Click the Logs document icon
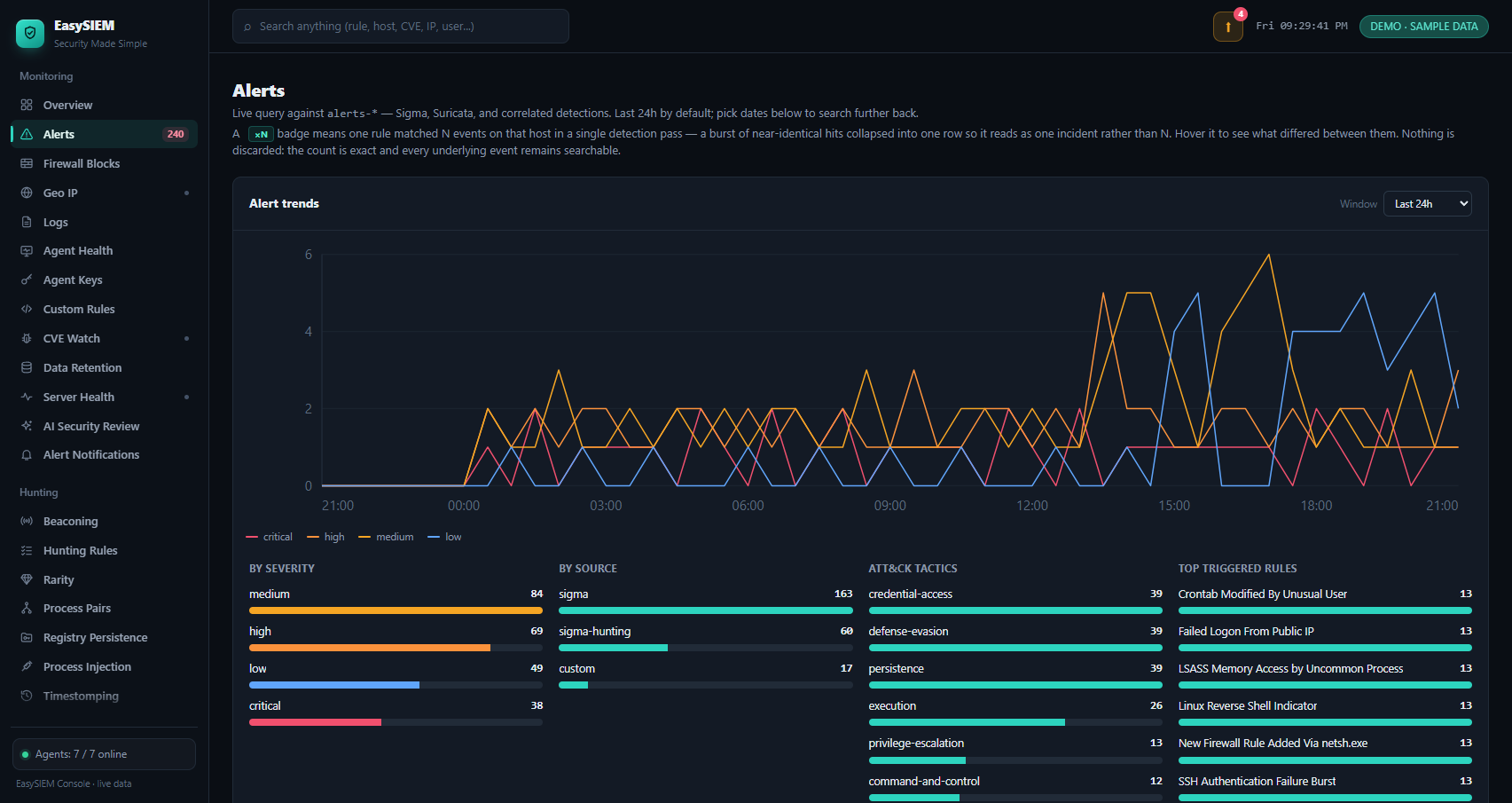The width and height of the screenshot is (1512, 803). 27,222
